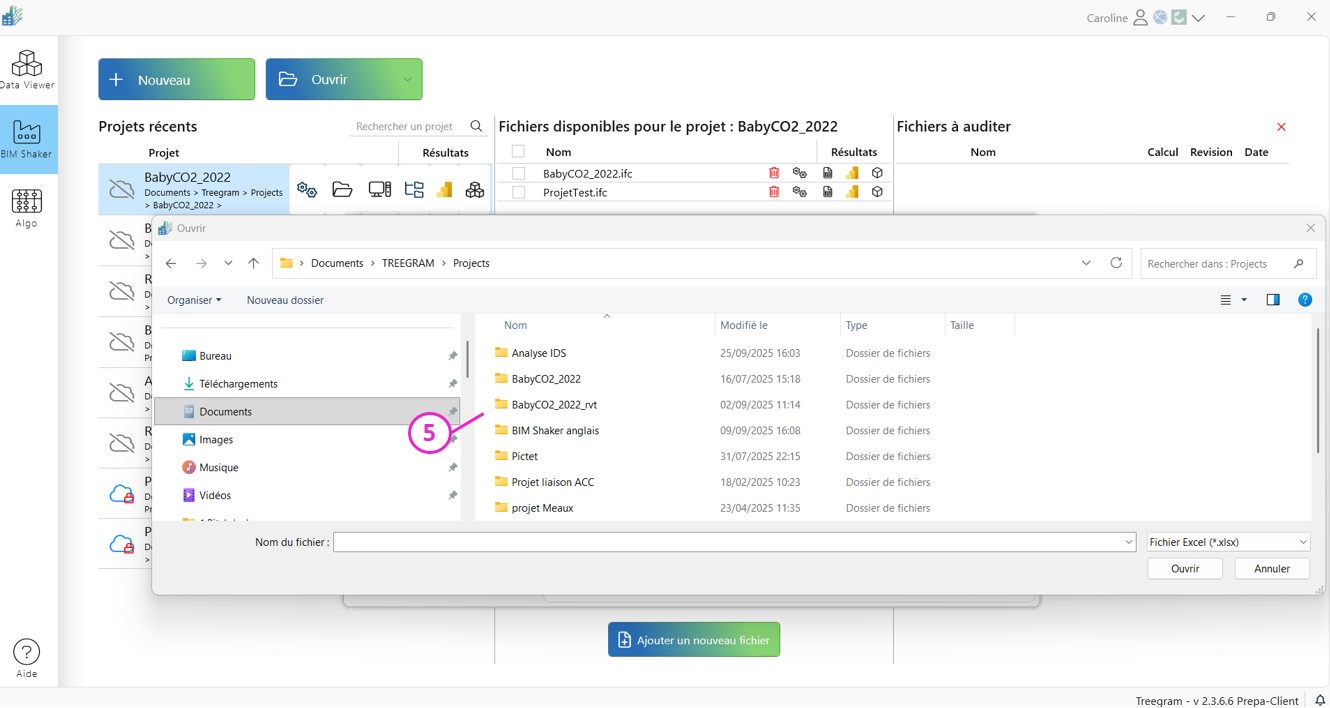Toggle the select-all checkbox next to Nom
This screenshot has width=1330, height=708.
[x=518, y=152]
